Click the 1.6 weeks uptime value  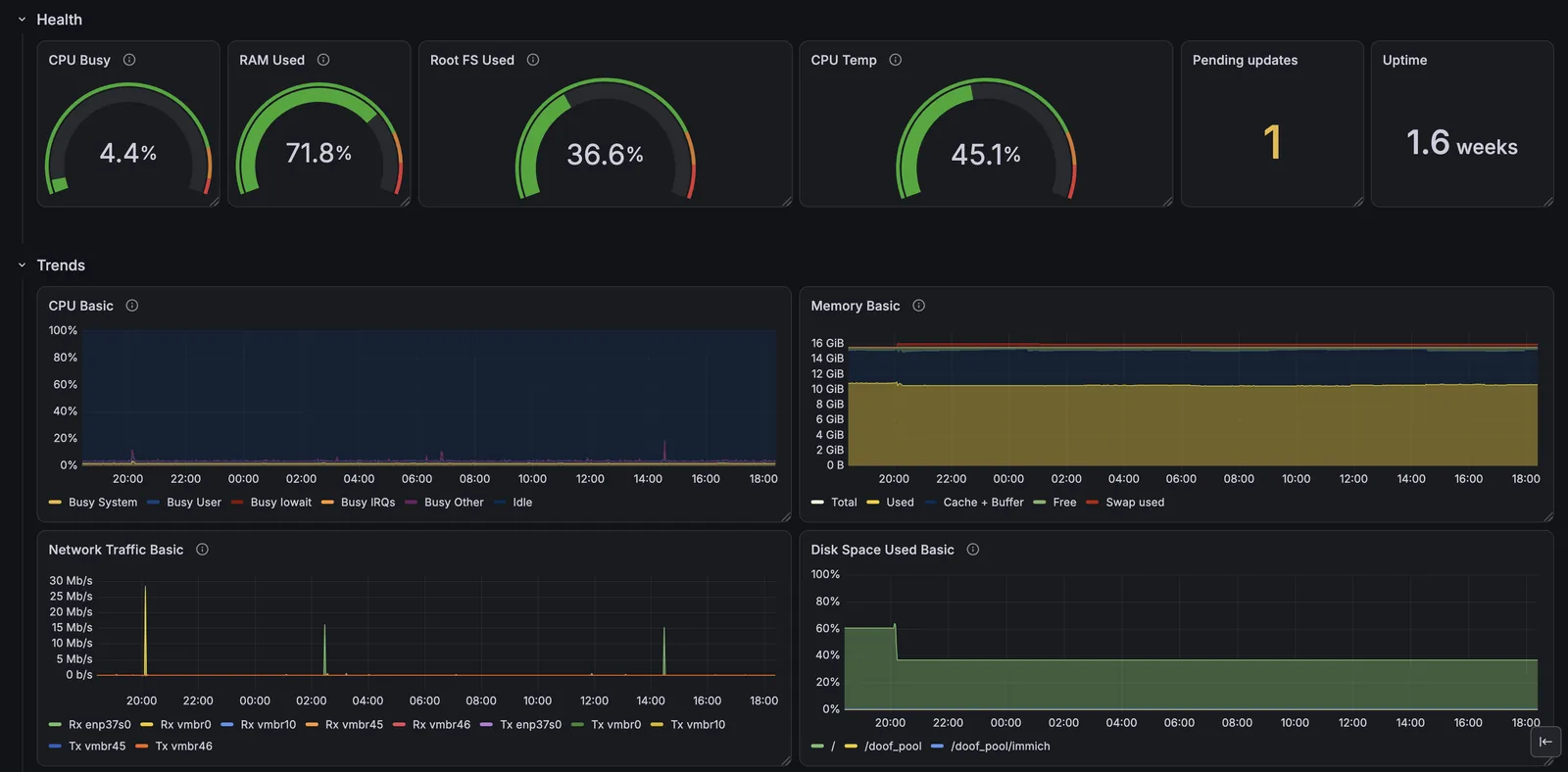[1462, 144]
